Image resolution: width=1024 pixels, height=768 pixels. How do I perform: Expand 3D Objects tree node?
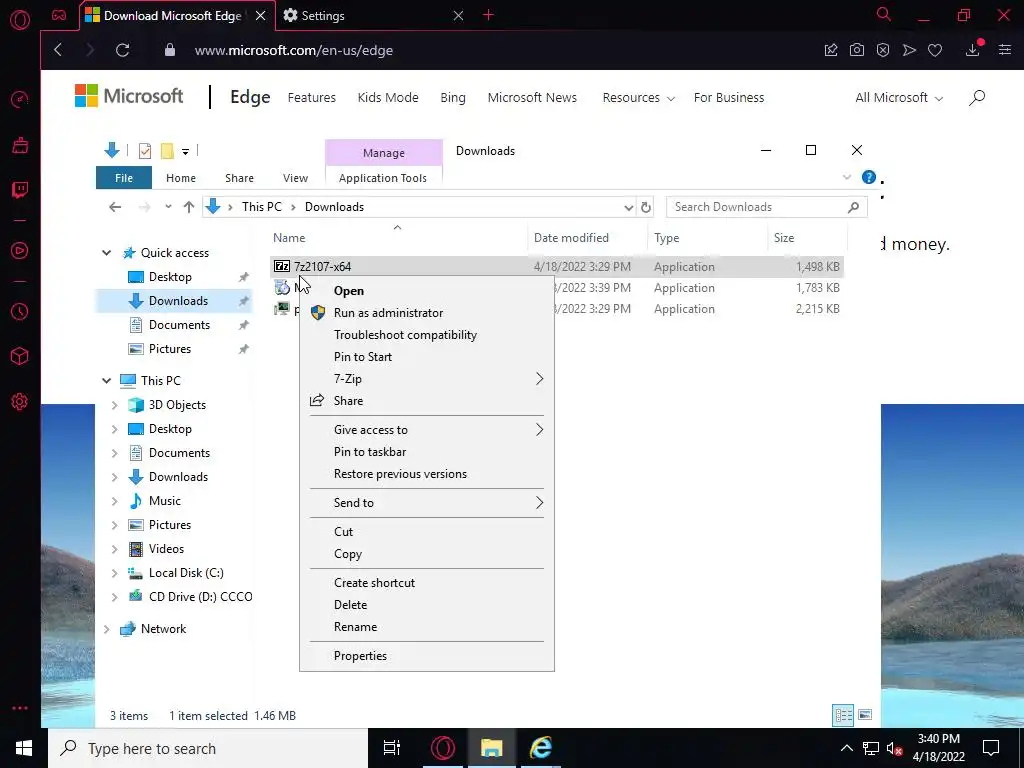[x=114, y=405]
